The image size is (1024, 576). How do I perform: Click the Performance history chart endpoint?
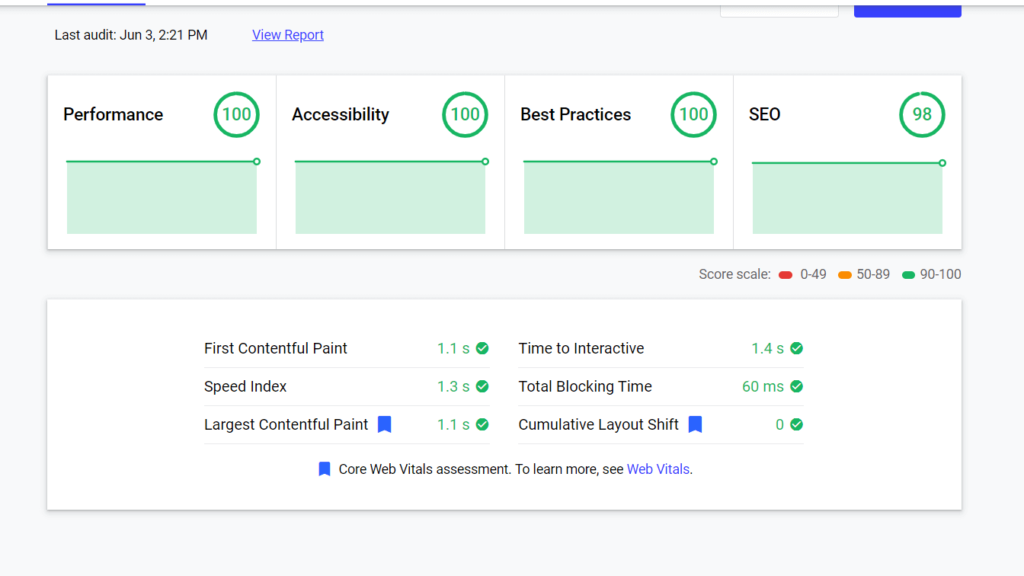257,161
